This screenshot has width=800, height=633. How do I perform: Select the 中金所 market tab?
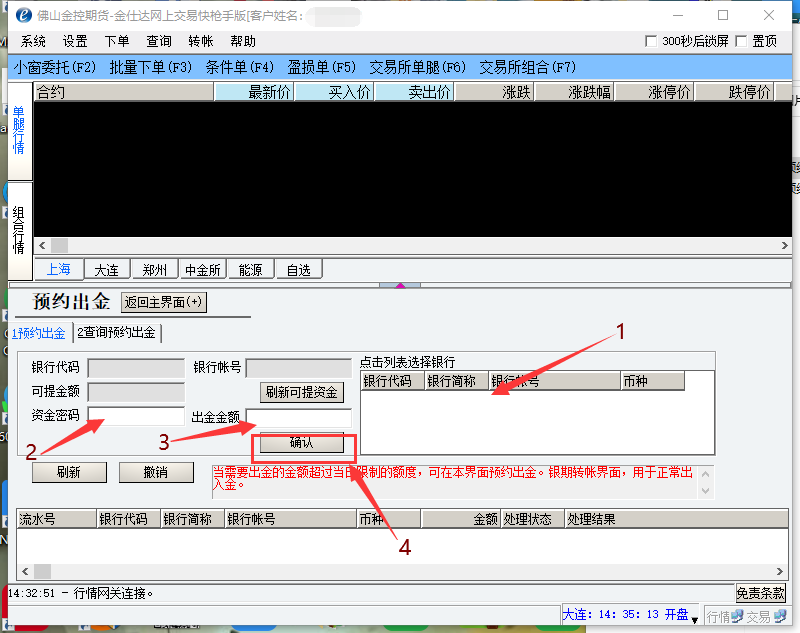[x=203, y=270]
